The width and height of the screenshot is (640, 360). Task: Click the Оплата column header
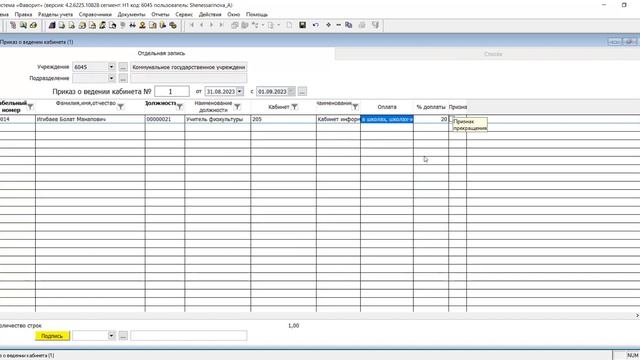pyautogui.click(x=387, y=107)
